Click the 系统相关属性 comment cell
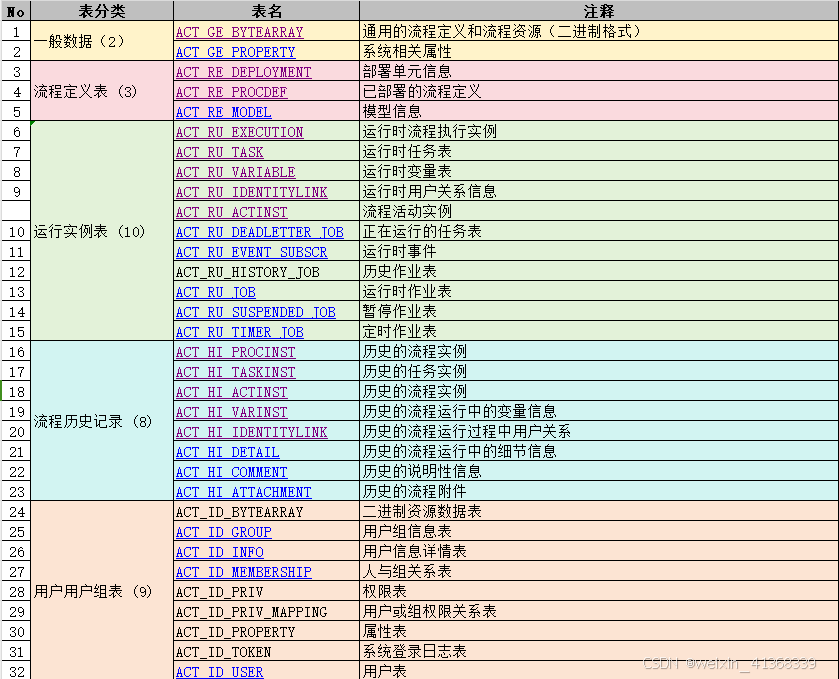 tap(599, 52)
